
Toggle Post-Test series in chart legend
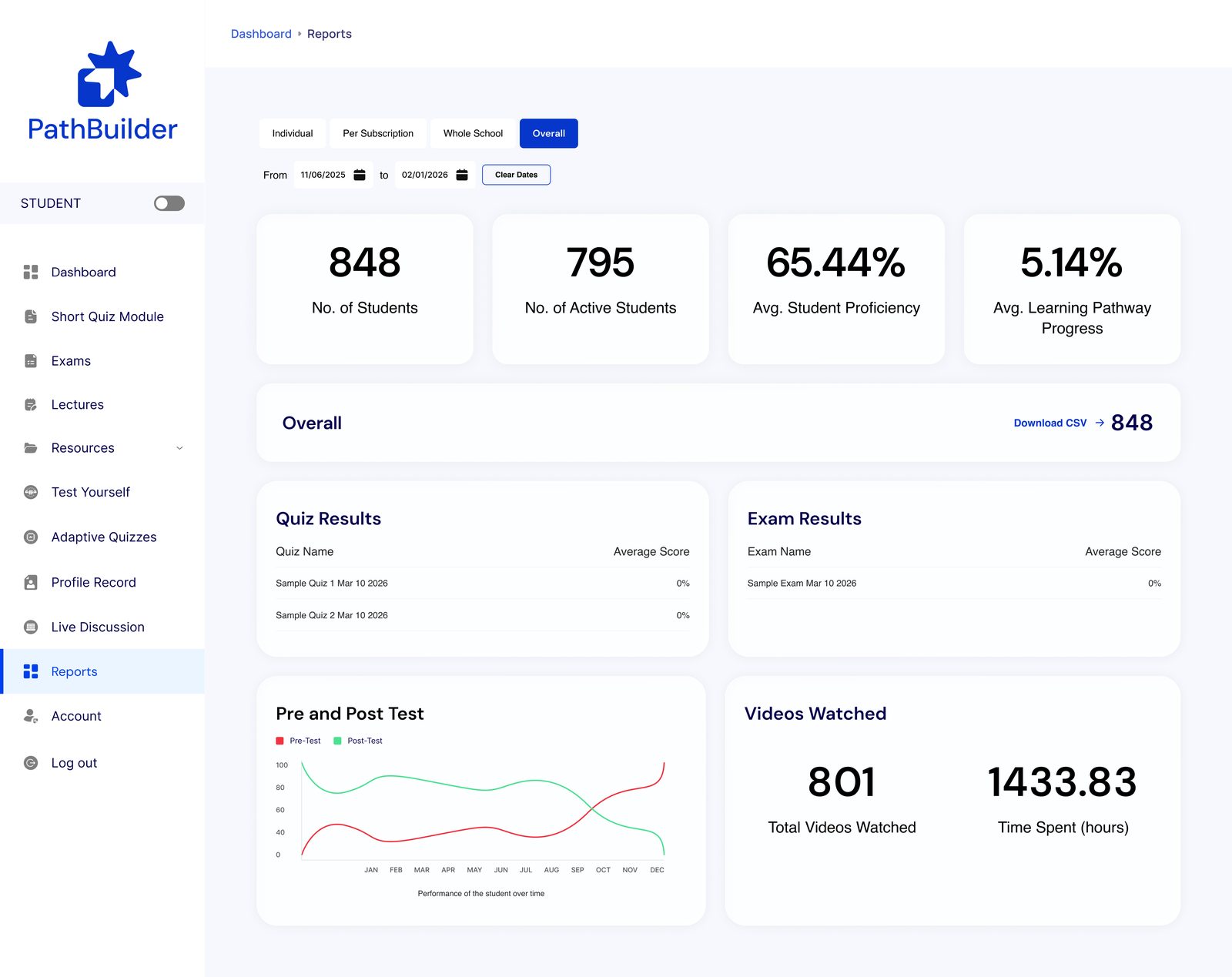pos(358,741)
